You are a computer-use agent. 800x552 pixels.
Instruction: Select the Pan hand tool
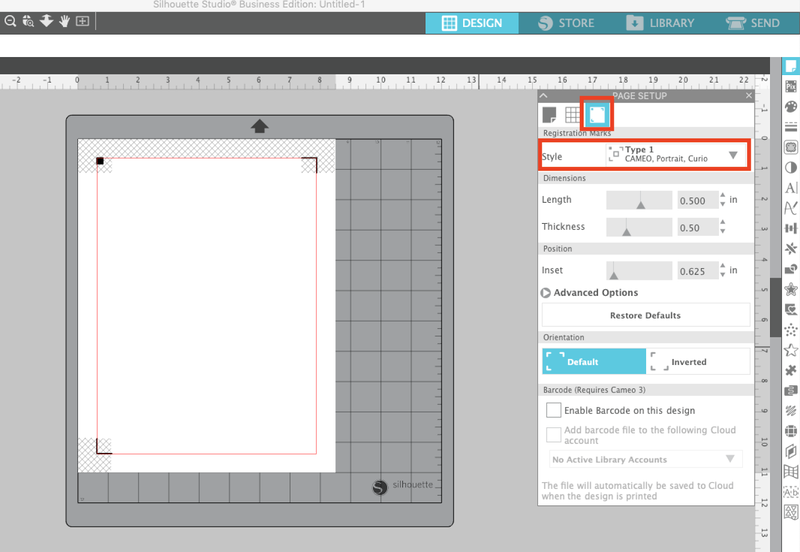[x=64, y=21]
